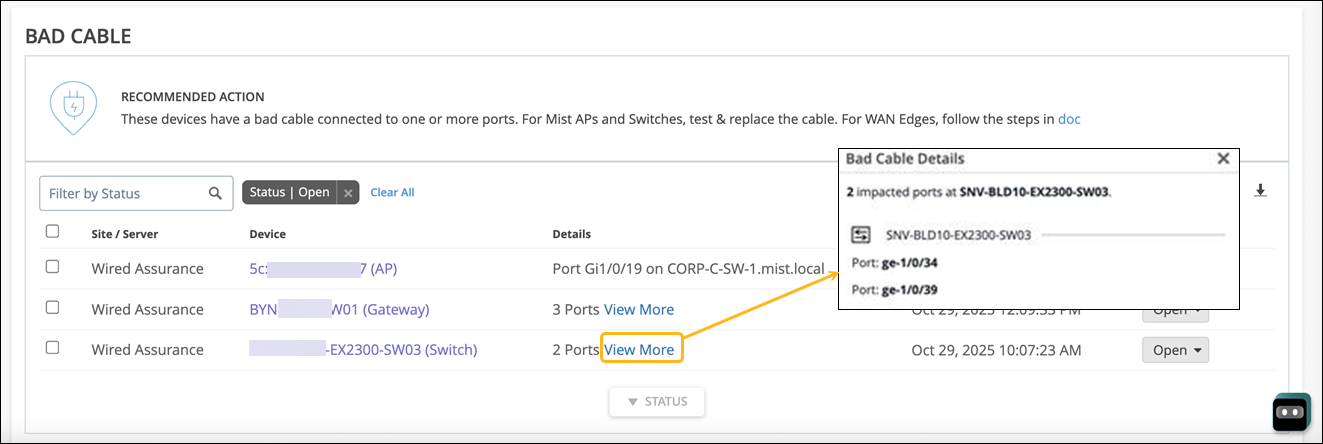This screenshot has width=1323, height=444.
Task: Click the Status | Open filter tag
Action: (x=289, y=193)
